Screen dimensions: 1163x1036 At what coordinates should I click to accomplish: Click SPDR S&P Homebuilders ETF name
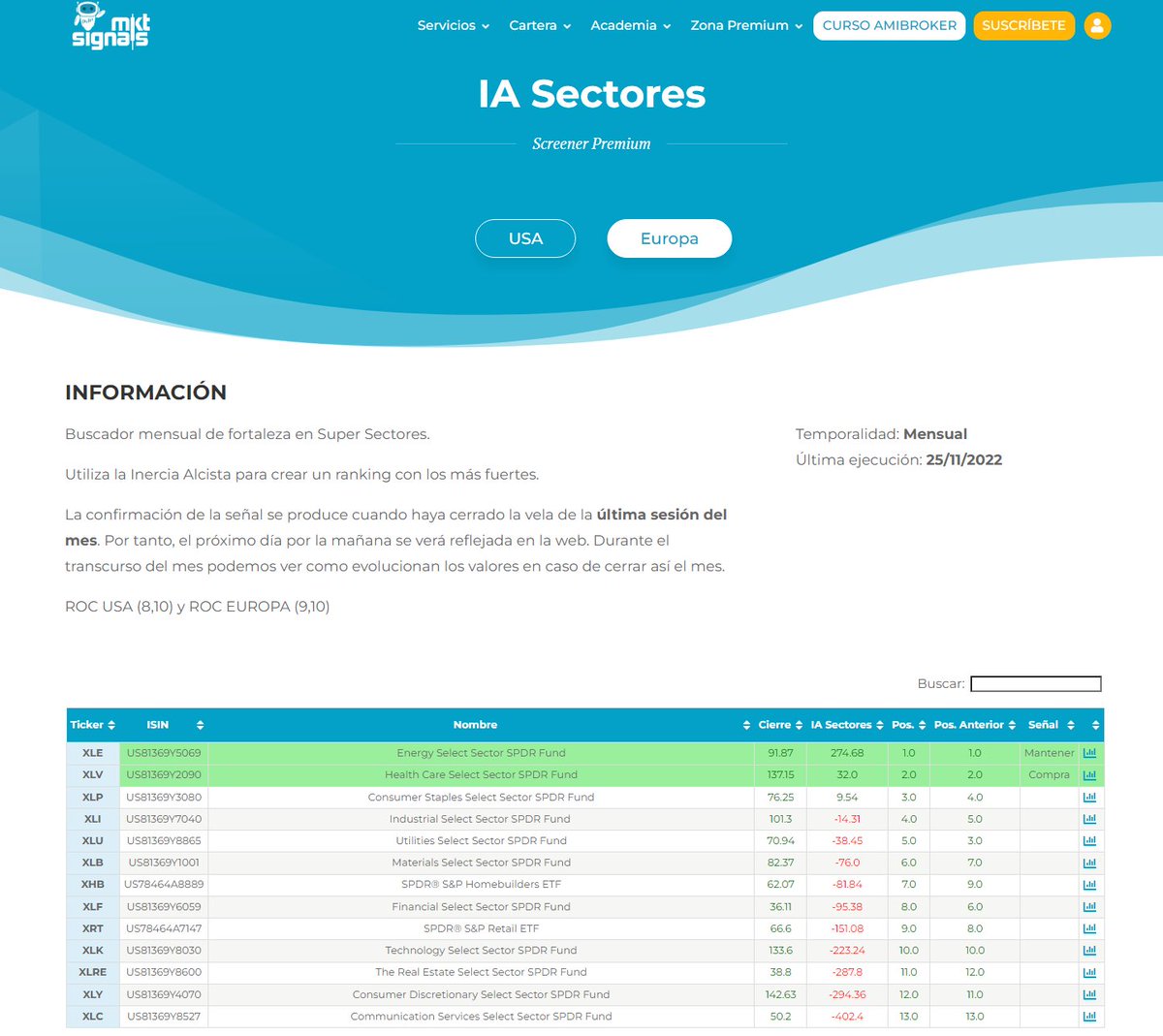[x=481, y=885]
